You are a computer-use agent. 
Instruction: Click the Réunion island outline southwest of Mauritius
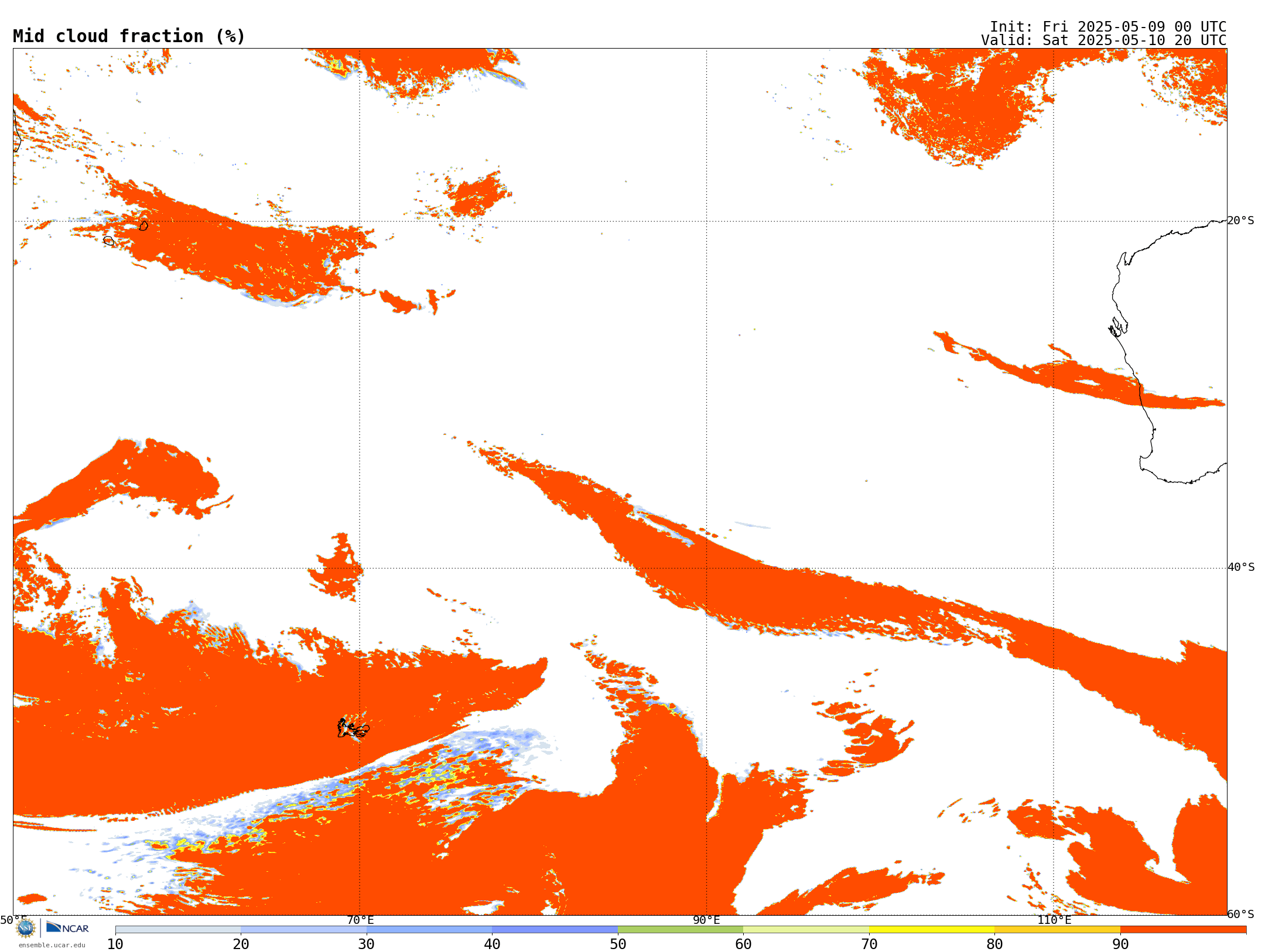(x=109, y=241)
